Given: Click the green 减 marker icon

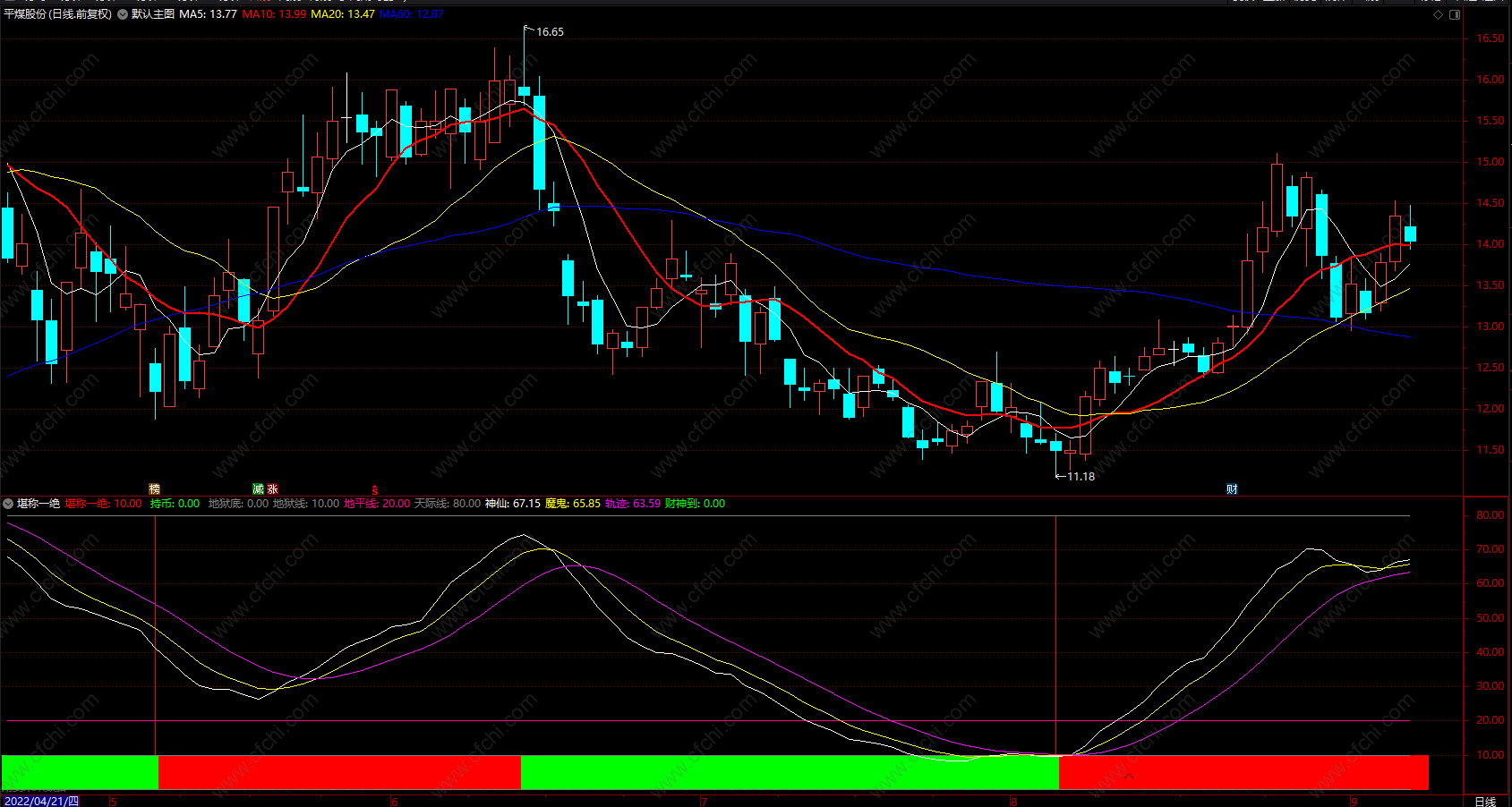Looking at the screenshot, I should tap(259, 489).
